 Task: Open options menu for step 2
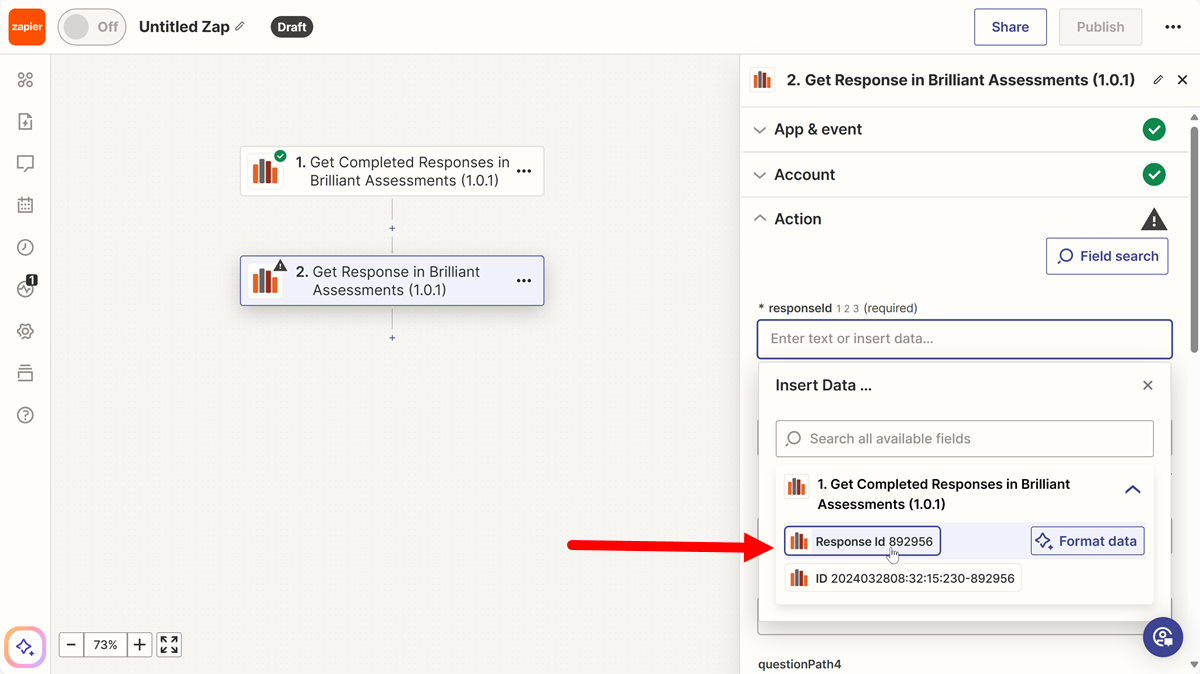(523, 281)
